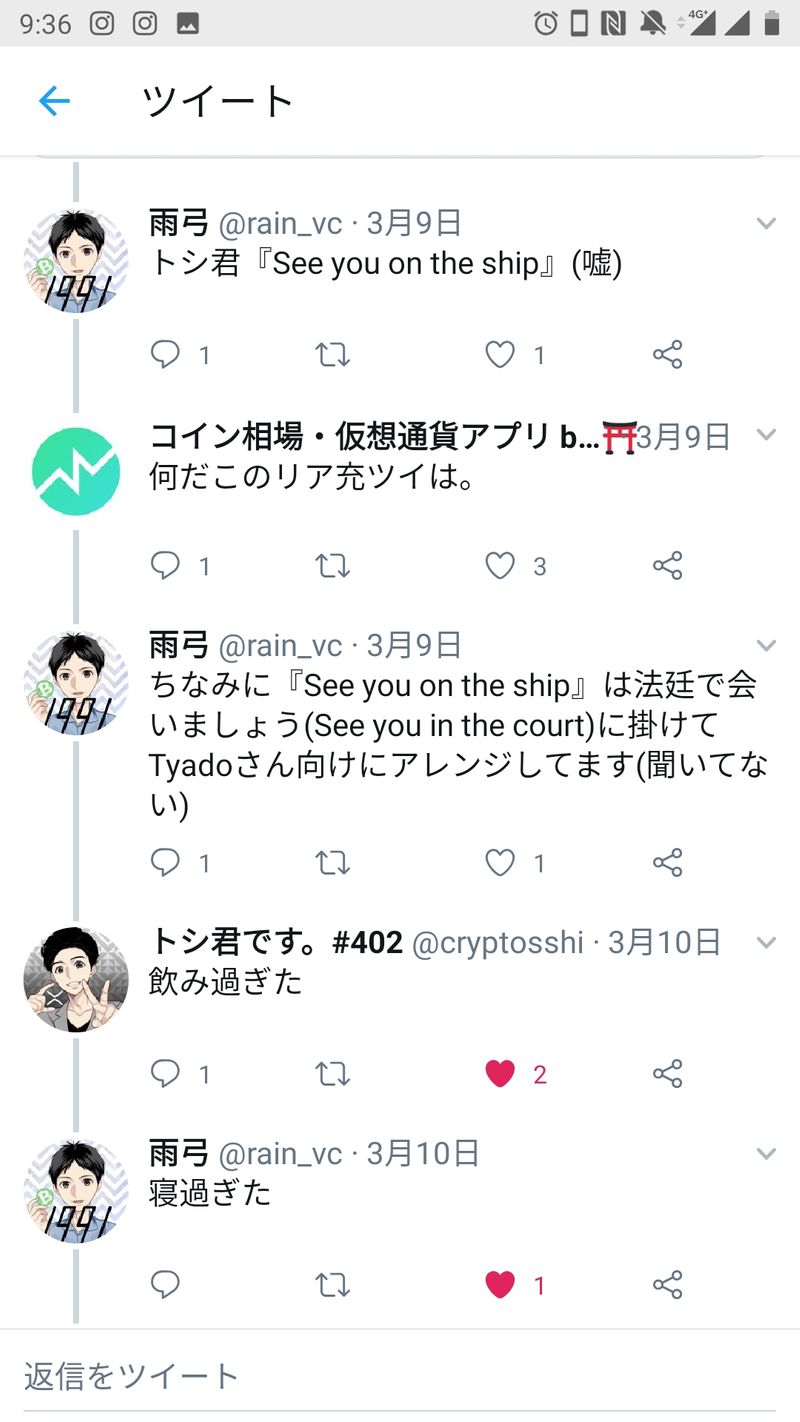The image size is (800, 1422).
Task: Open @cryptosshi profile handle
Action: [x=497, y=943]
